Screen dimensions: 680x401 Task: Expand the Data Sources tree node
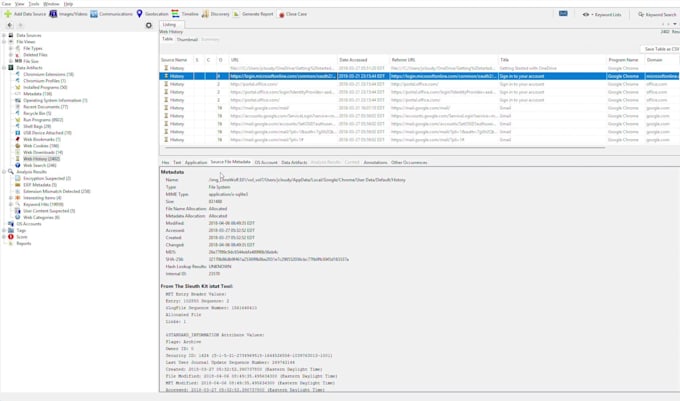pos(4,35)
